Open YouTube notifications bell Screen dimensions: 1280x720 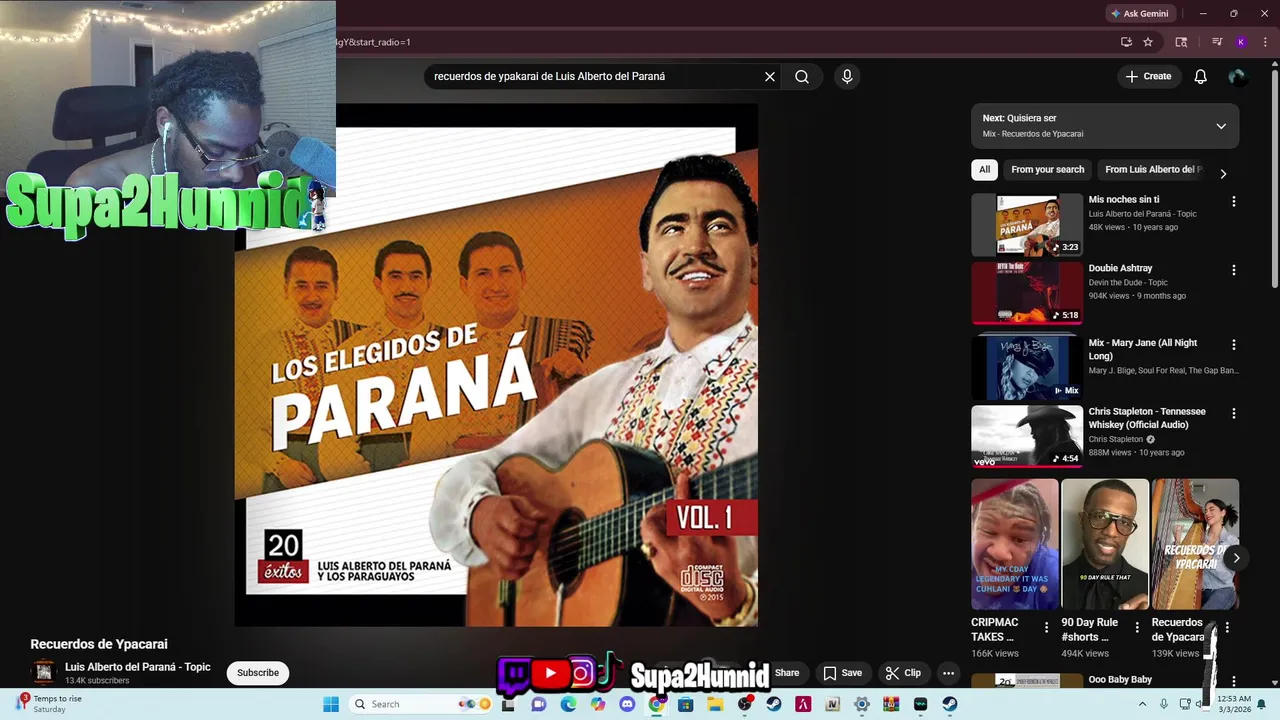[x=1201, y=76]
